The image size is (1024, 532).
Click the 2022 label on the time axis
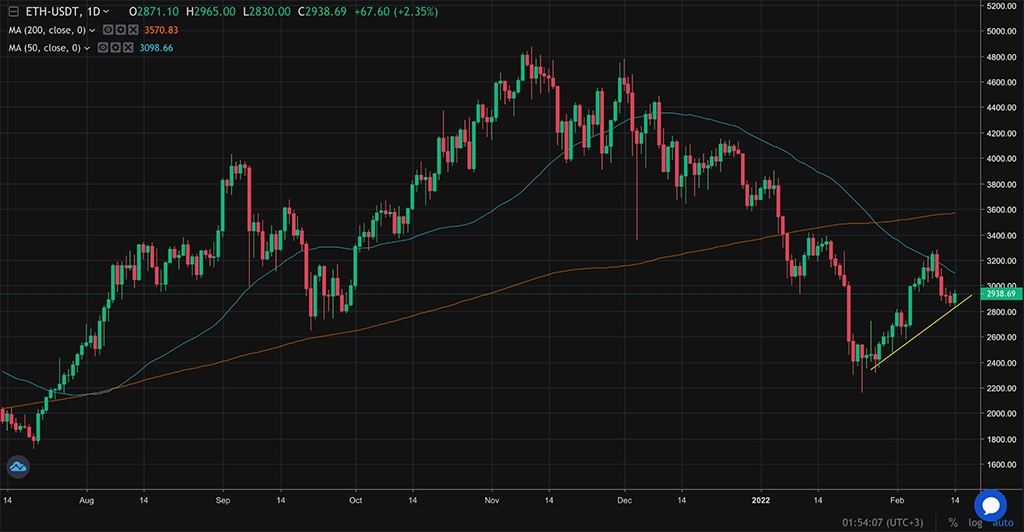tap(761, 501)
